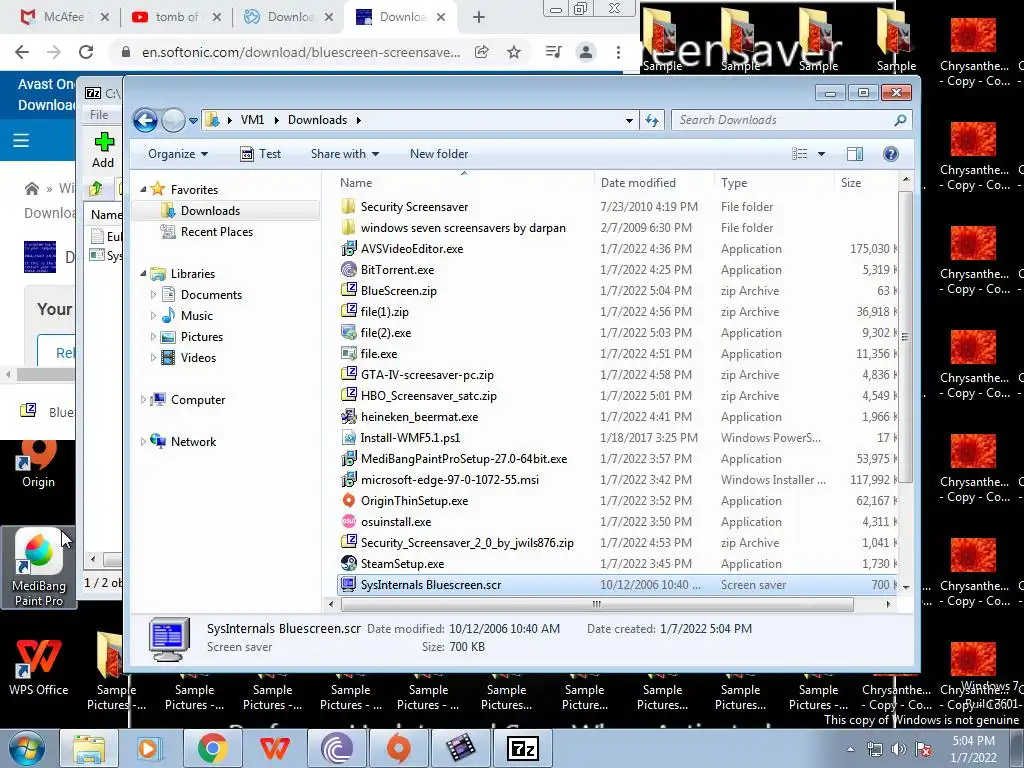Screen dimensions: 1024x768
Task: Open File menu in 7-Zip window
Action: [99, 115]
